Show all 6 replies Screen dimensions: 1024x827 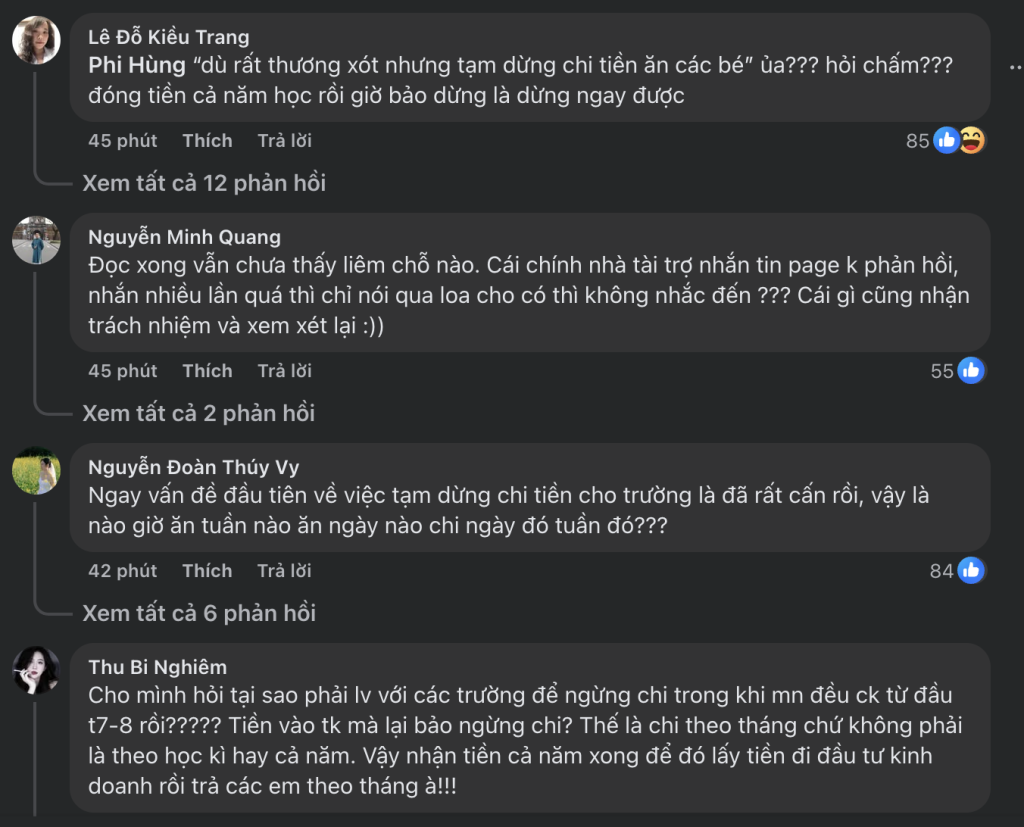coord(198,613)
